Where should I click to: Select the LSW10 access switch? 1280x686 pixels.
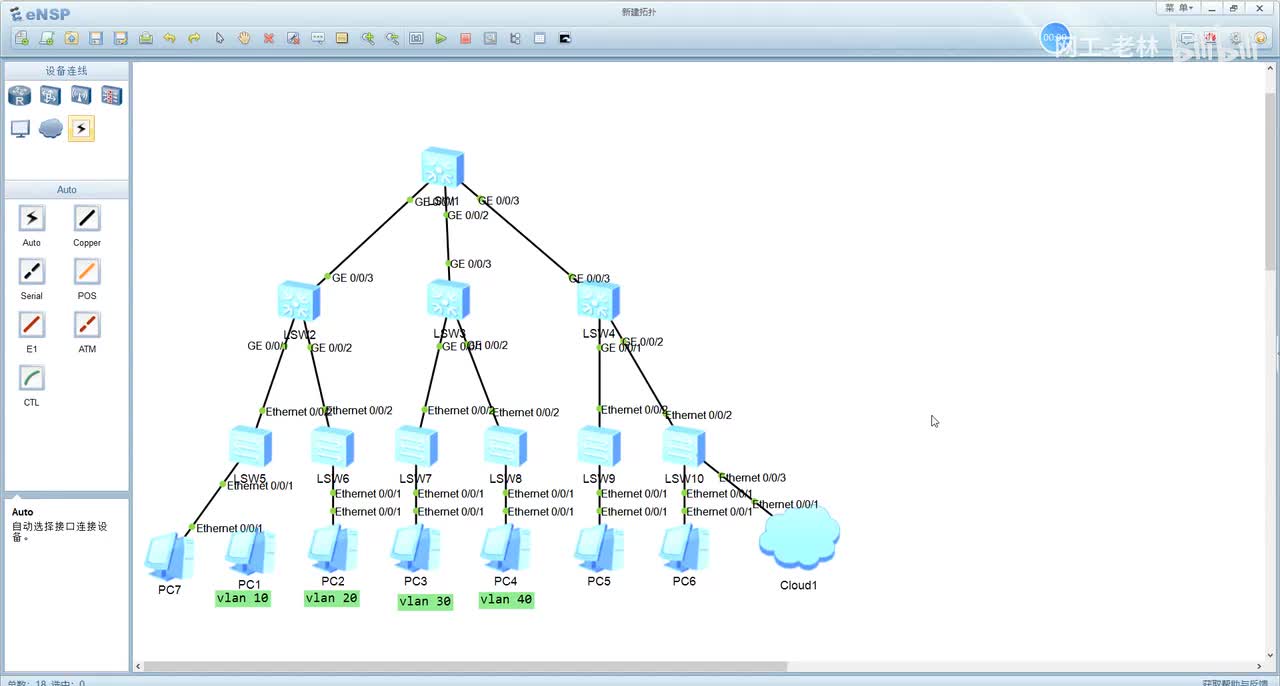[x=684, y=446]
